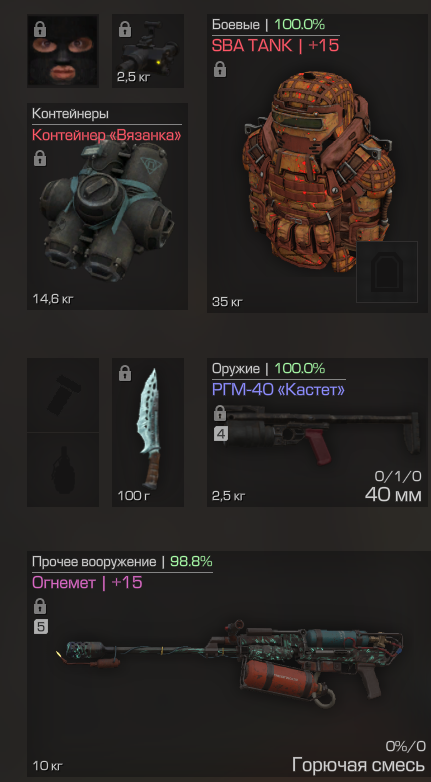The image size is (431, 782).
Task: Select the balaclava mask item
Action: [x=63, y=51]
